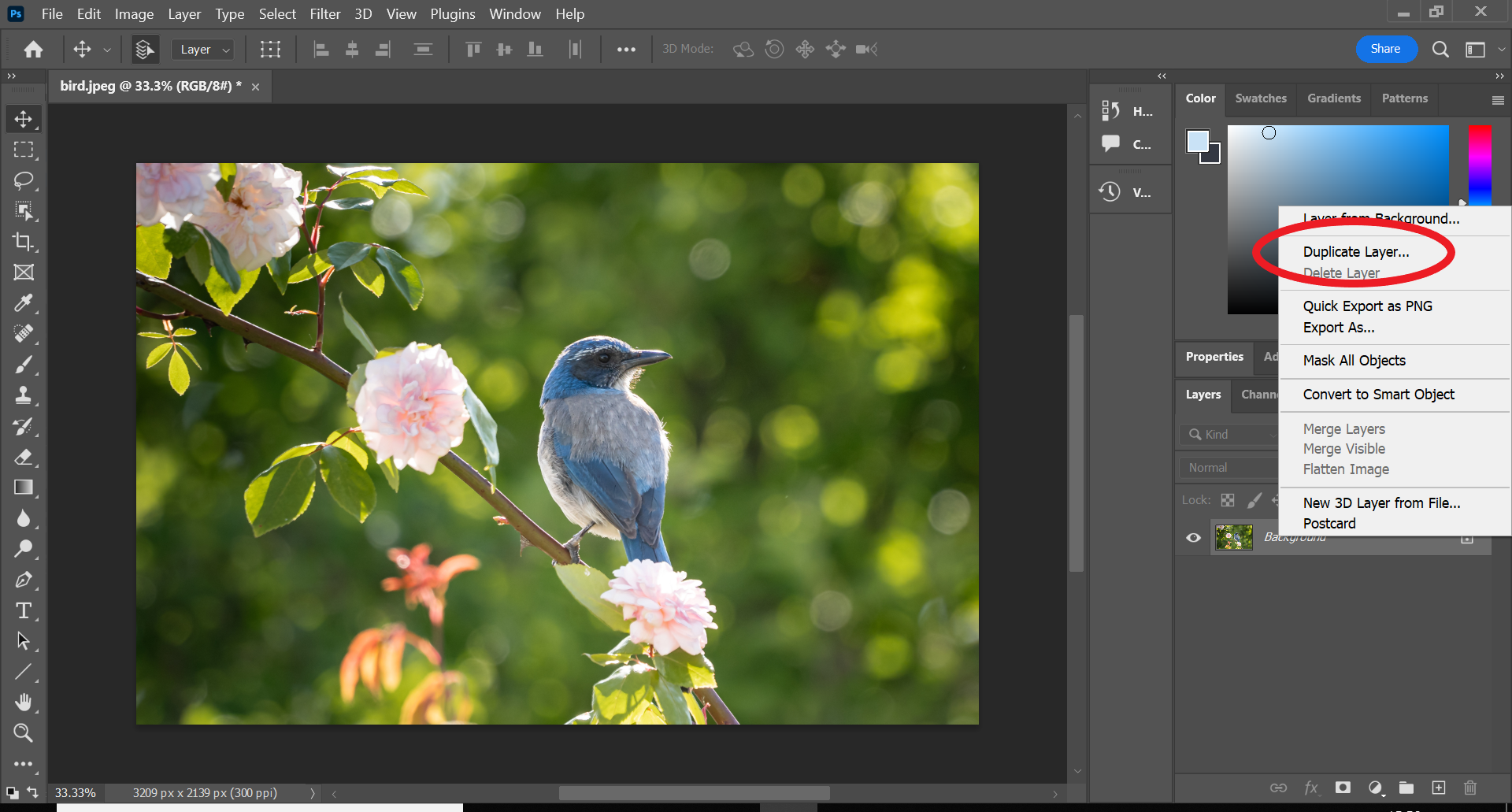Screen dimensions: 1512x812
Task: Select the Frame tool
Action: click(x=24, y=273)
